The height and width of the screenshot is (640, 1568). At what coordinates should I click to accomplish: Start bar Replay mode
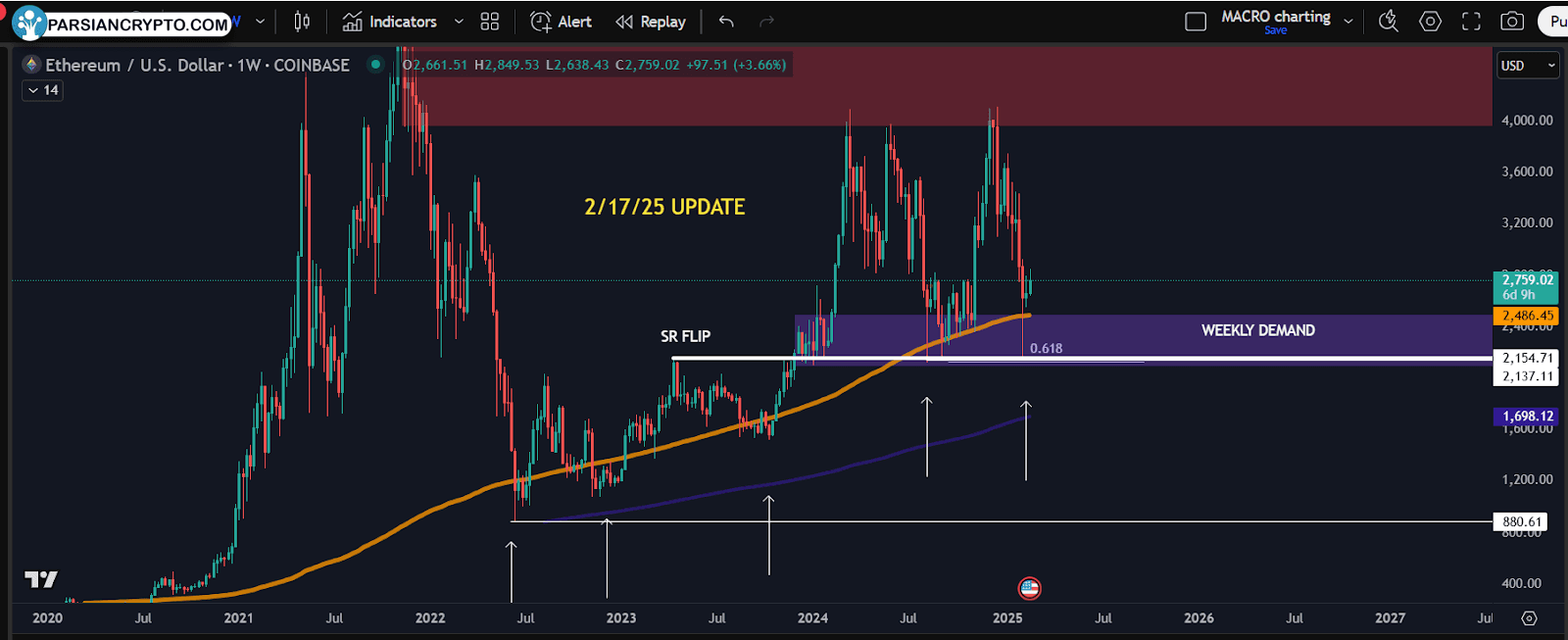click(651, 22)
